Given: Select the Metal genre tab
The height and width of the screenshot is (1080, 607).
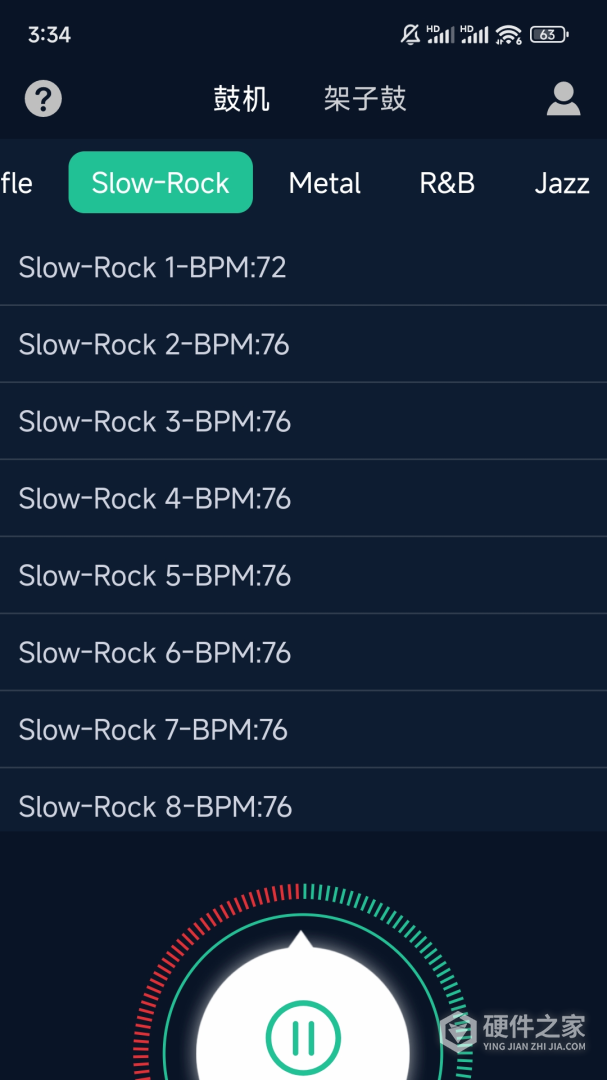Looking at the screenshot, I should pyautogui.click(x=325, y=183).
